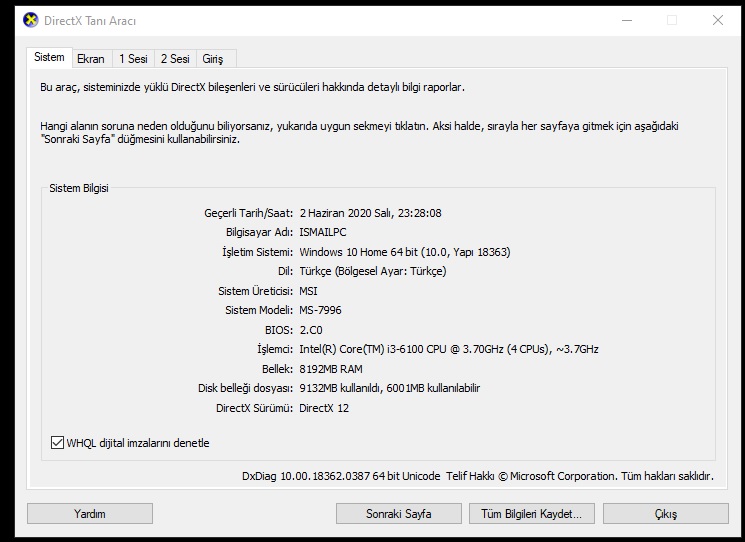Viewport: 745px width, 542px height.
Task: Click the İşlemci label
Action: [x=275, y=349]
